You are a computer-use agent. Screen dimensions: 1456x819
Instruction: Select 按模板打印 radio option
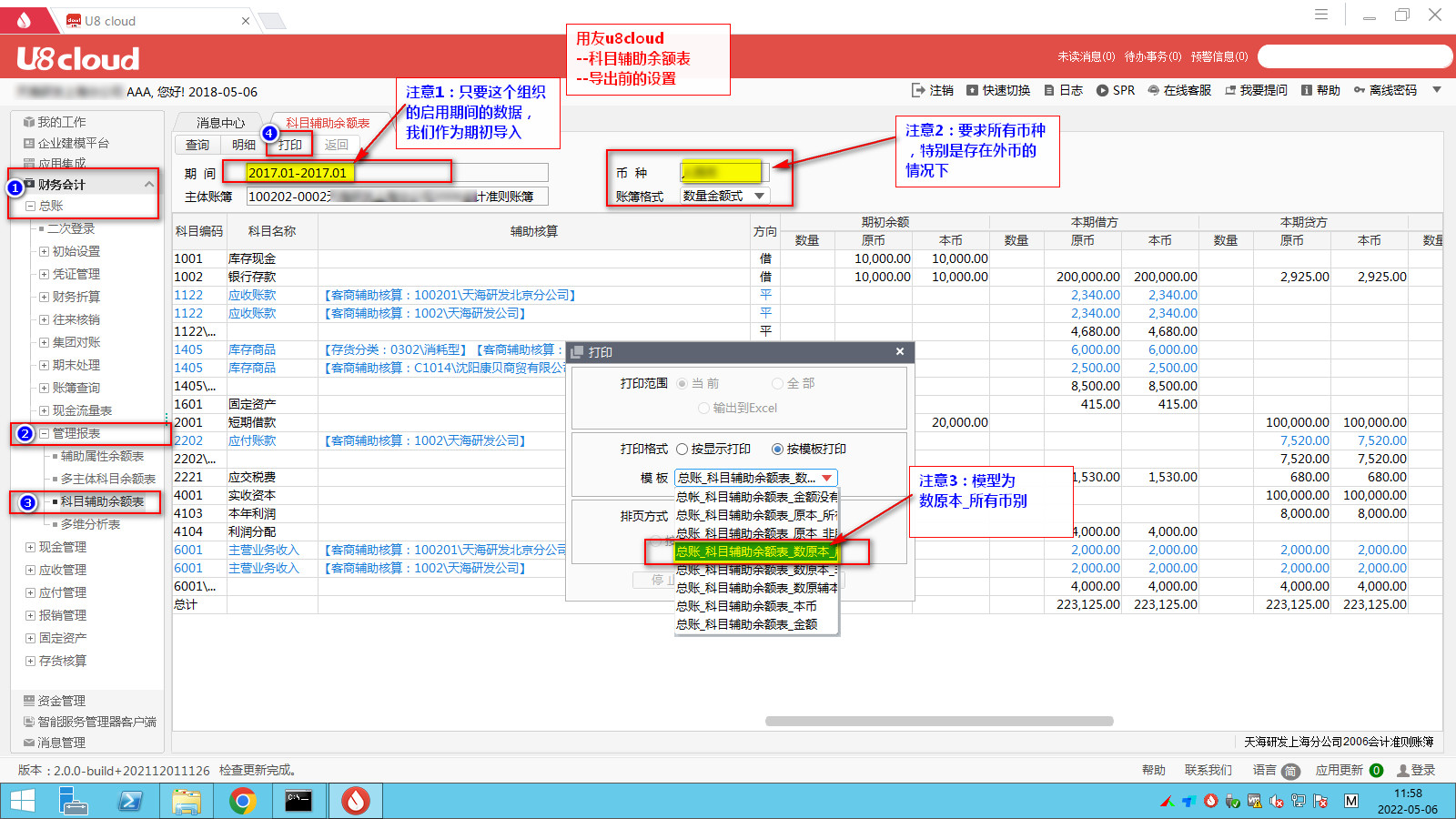(x=777, y=449)
